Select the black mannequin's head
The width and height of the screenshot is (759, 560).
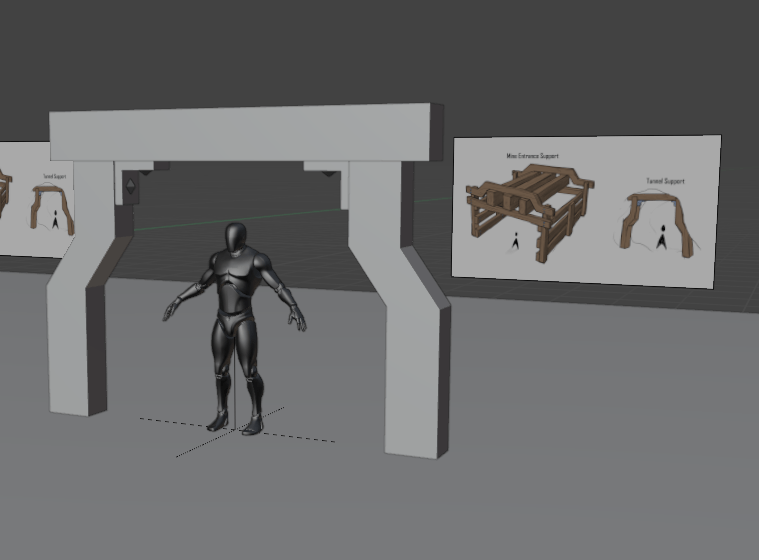(236, 239)
